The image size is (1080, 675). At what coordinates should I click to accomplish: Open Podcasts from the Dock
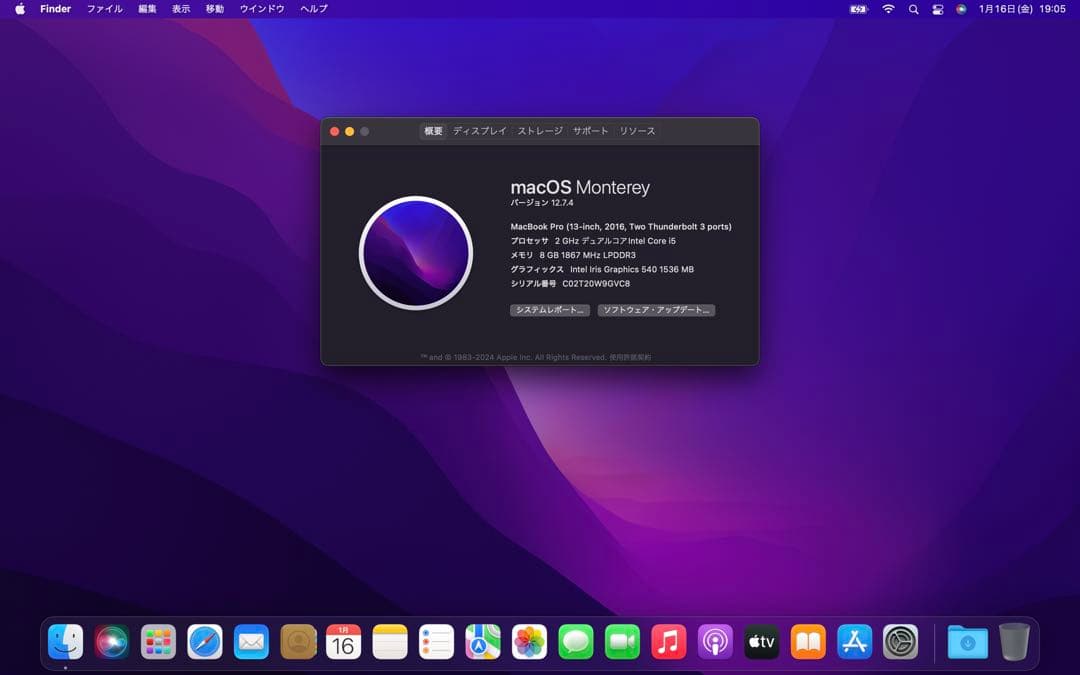(714, 642)
